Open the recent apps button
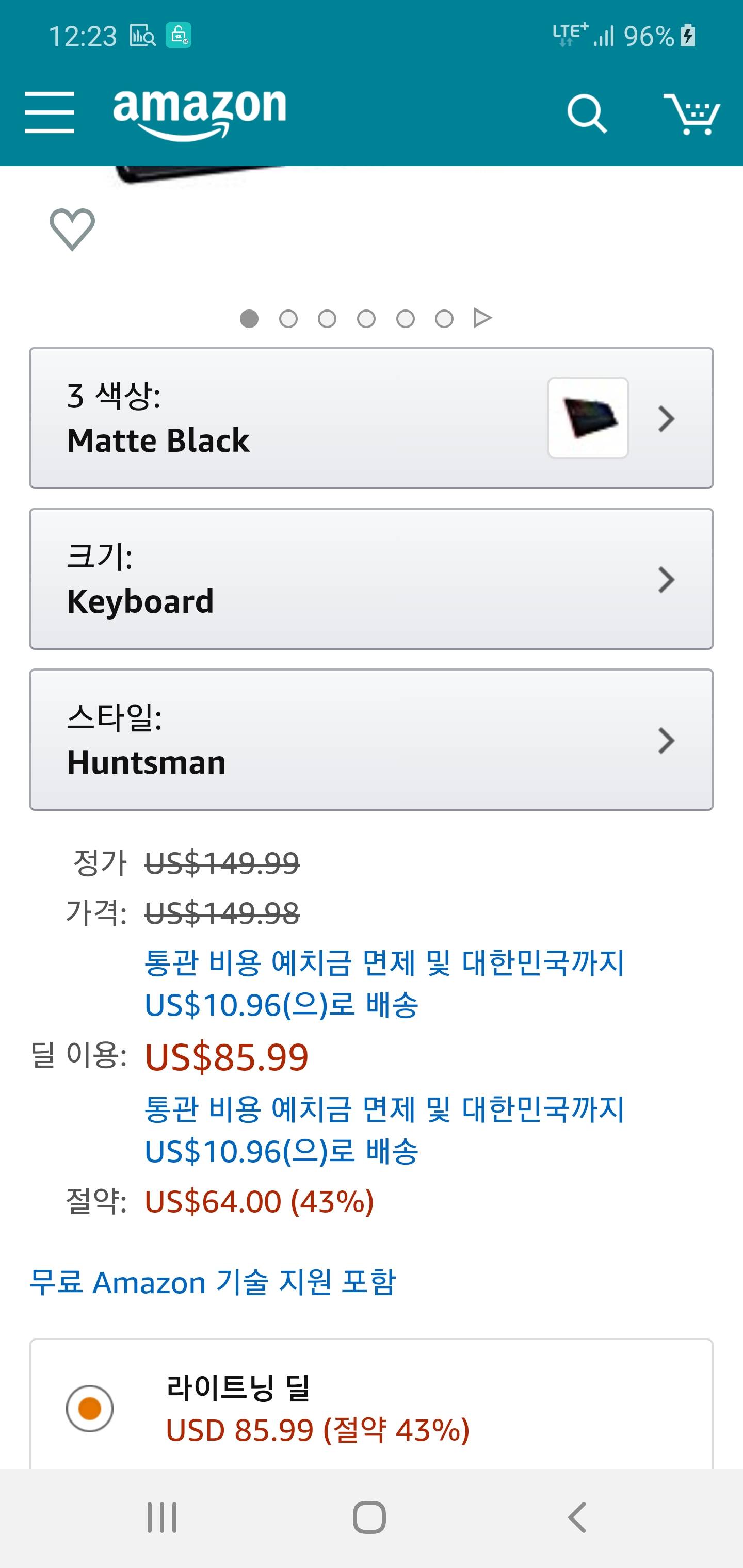 [162, 1517]
